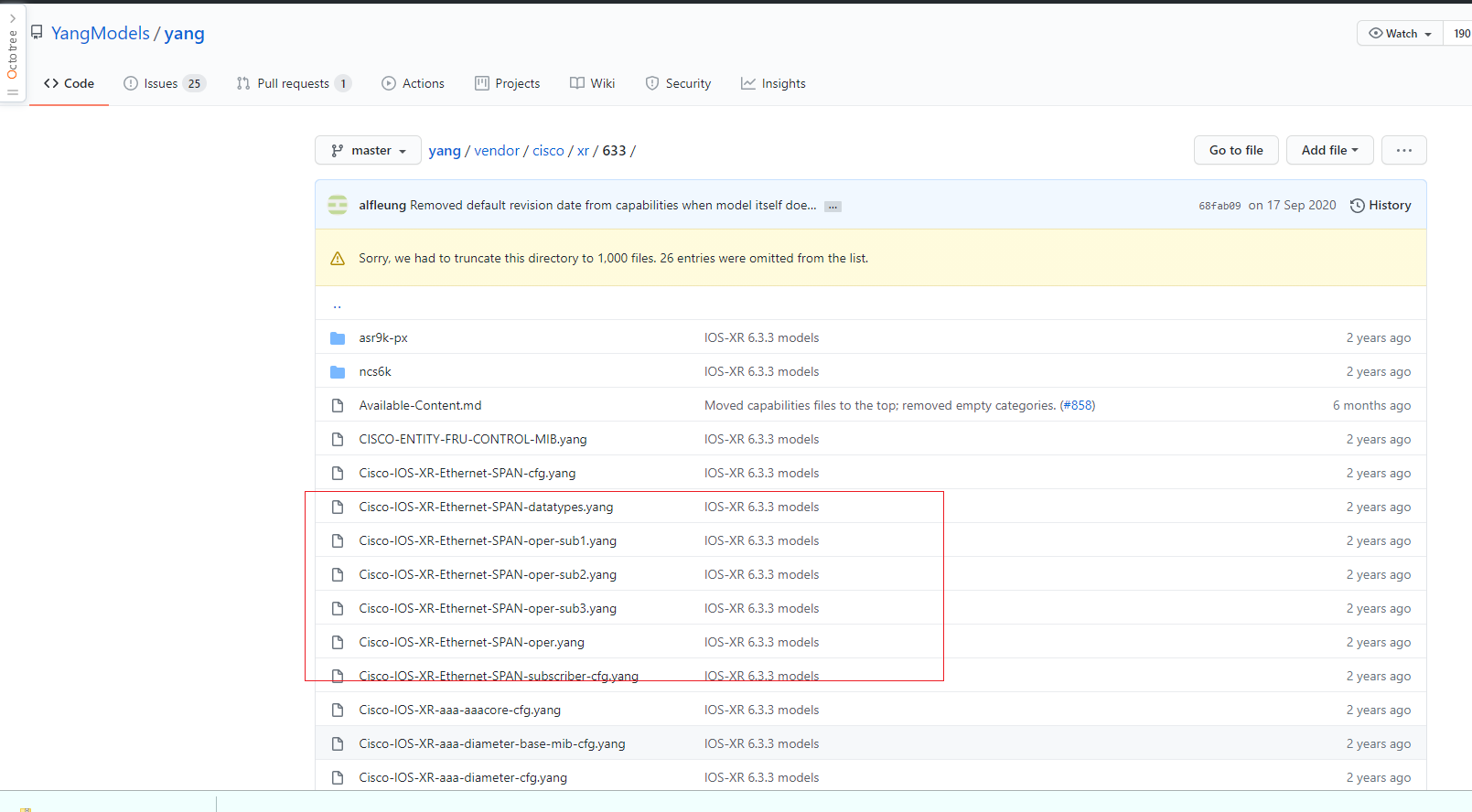Open Cisco-IOS-XR-aaa-aaacore-cfg.yang
The height and width of the screenshot is (812, 1472).
460,710
